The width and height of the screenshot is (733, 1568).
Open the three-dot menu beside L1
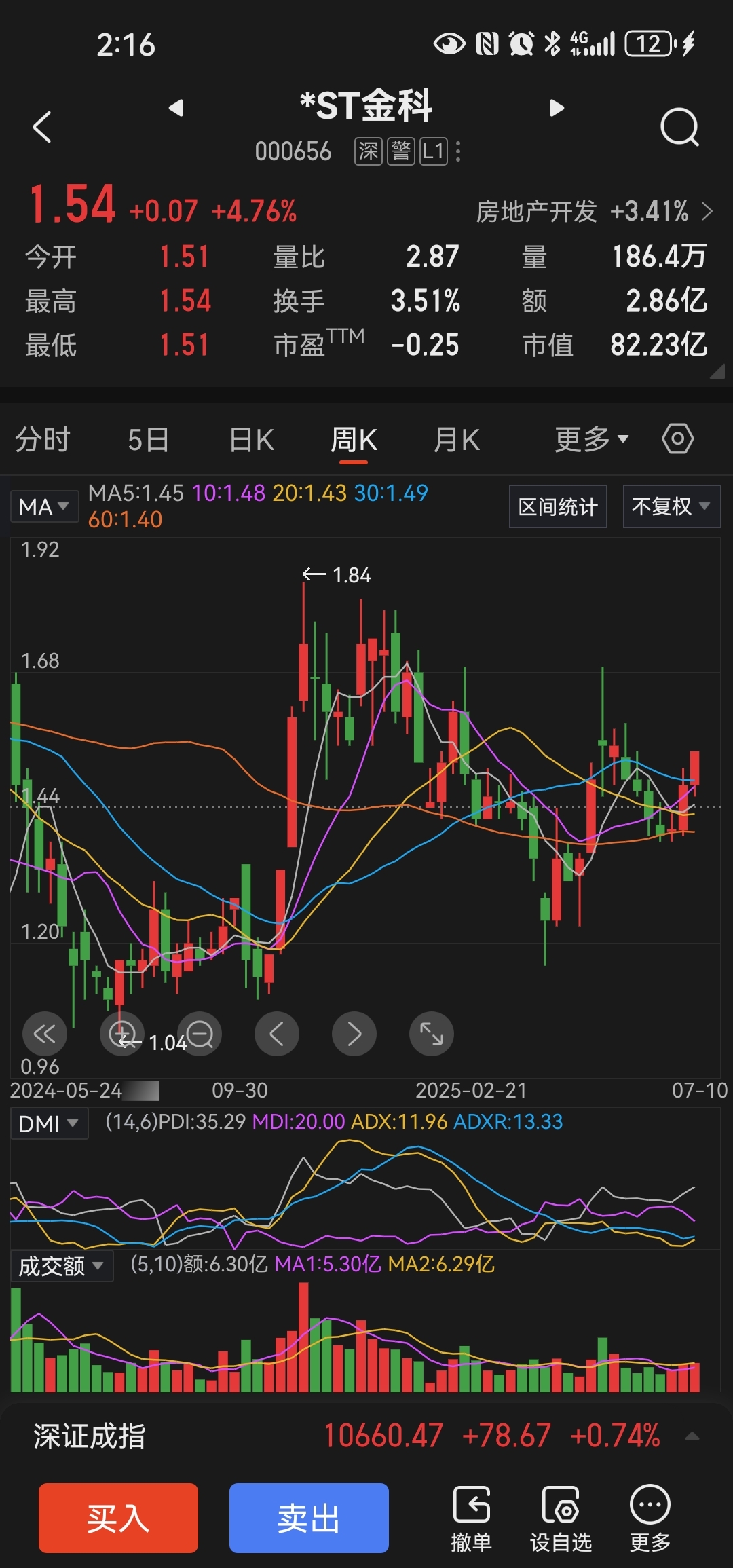[x=459, y=151]
